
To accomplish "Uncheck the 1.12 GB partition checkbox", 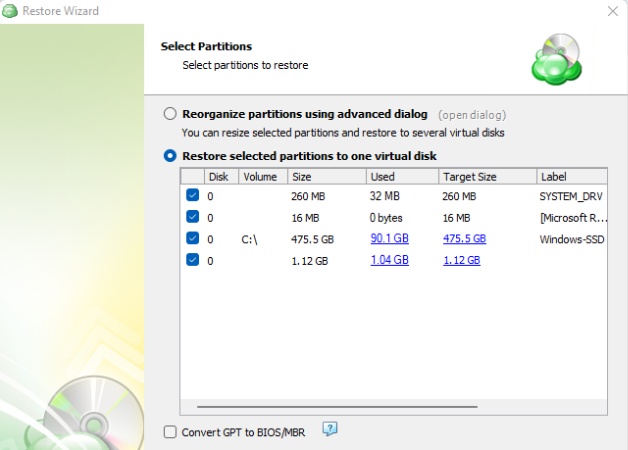I will (x=193, y=260).
